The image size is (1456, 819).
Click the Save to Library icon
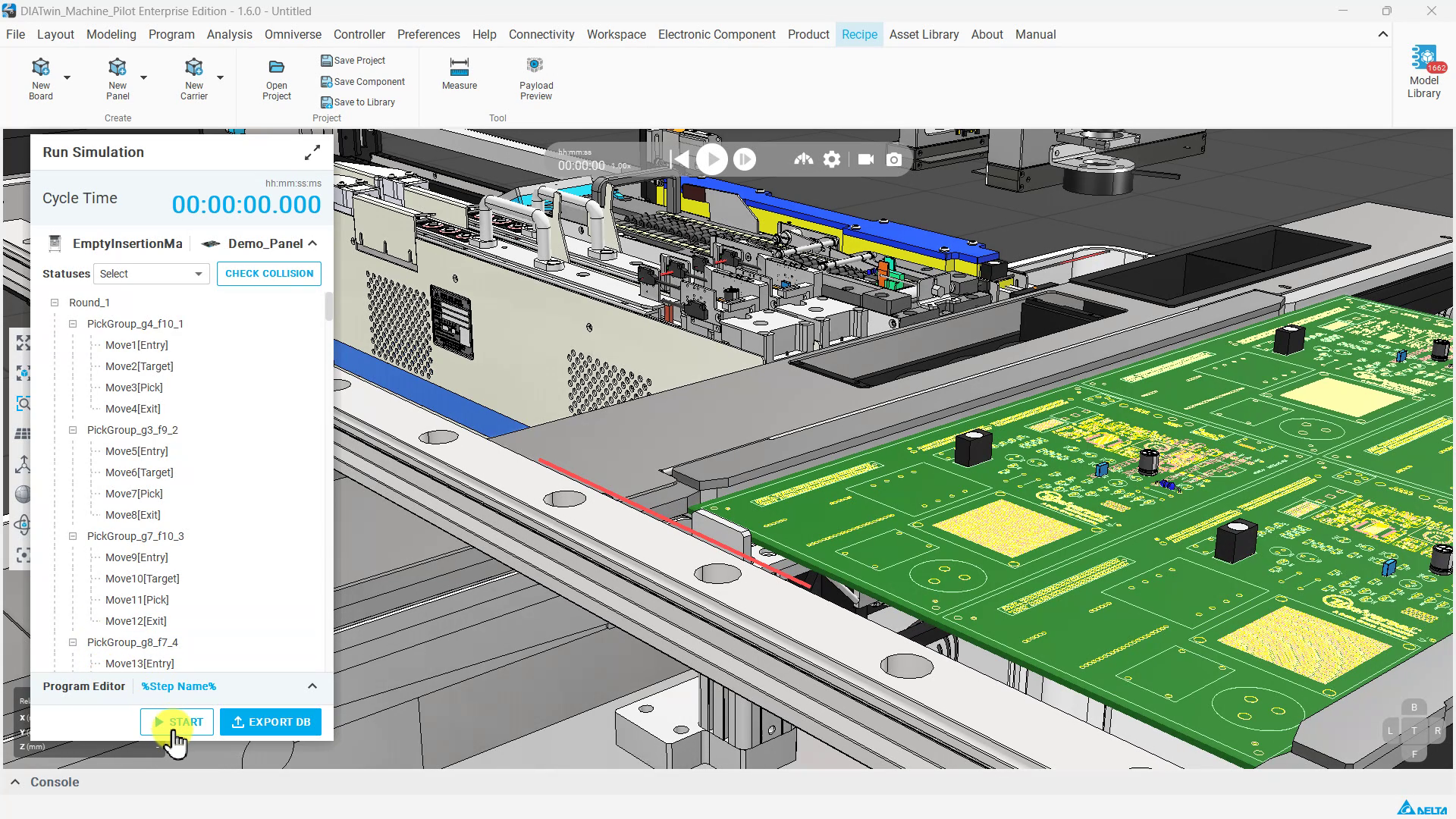(326, 102)
